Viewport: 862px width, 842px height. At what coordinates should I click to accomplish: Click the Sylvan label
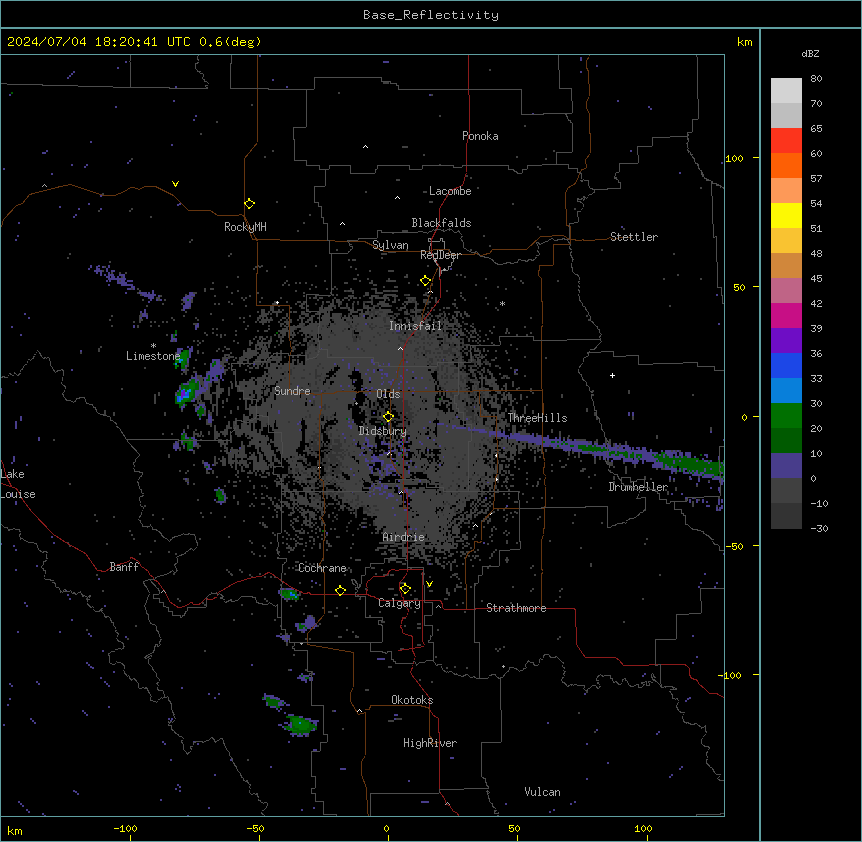point(390,245)
